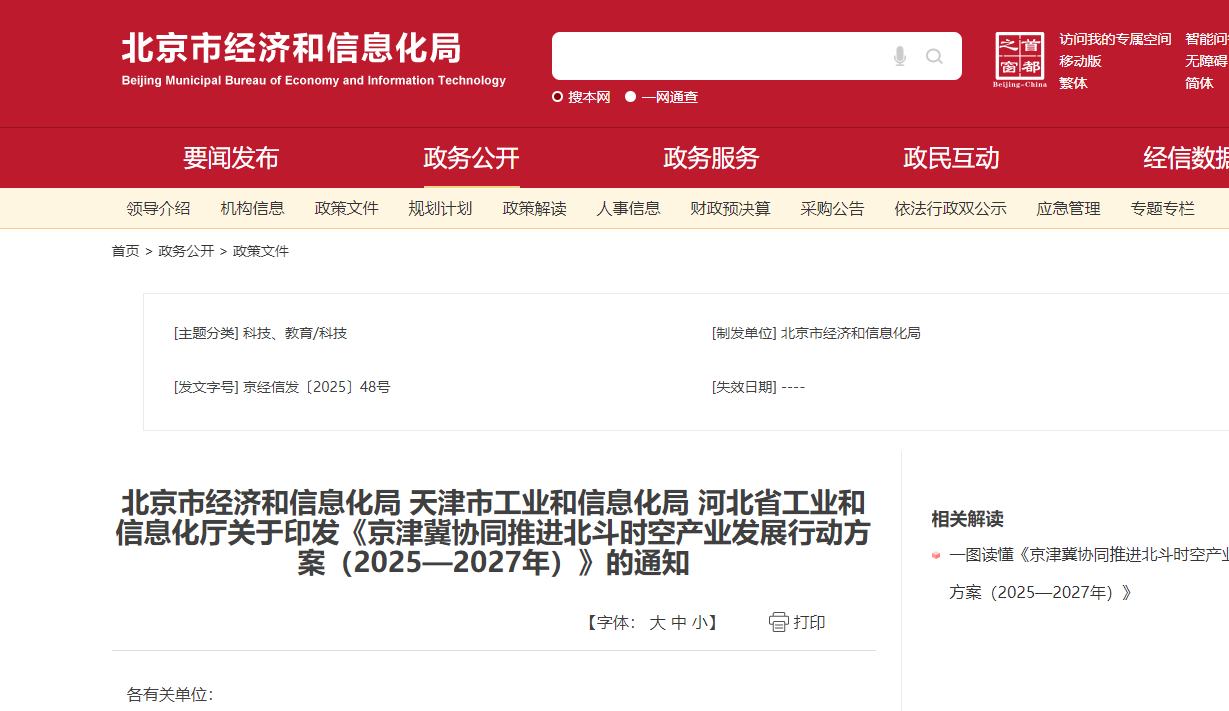
Task: Open the 政务服务 main navigation tab
Action: tap(711, 158)
